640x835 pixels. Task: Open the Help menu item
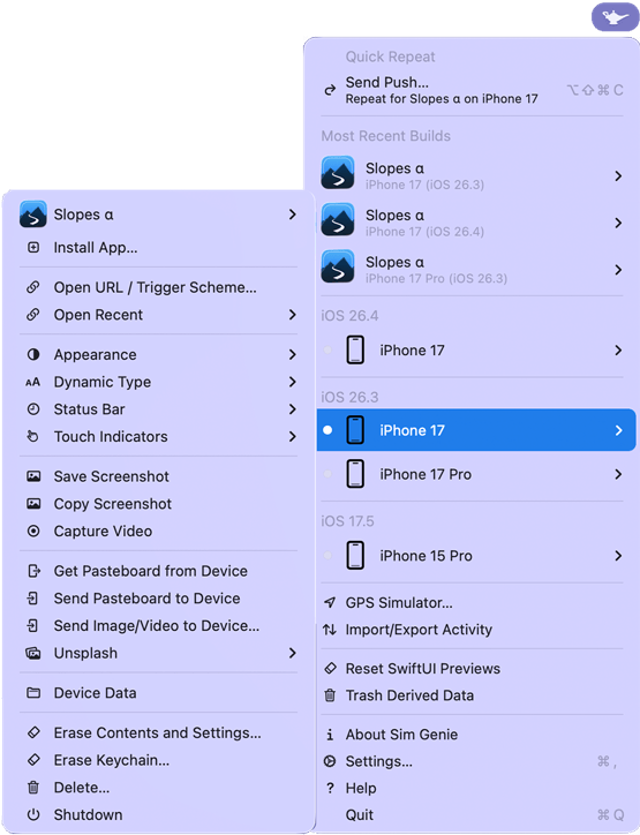tap(472, 788)
